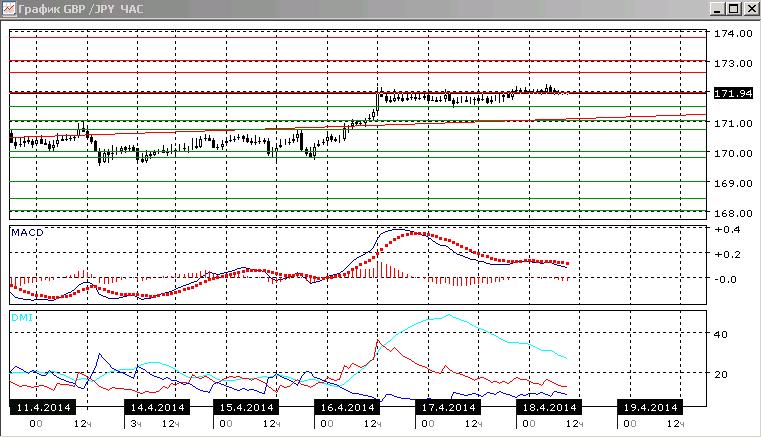Image resolution: width=761 pixels, height=437 pixels.
Task: Select the 15.4.2014 date marker
Action: pyautogui.click(x=247, y=407)
